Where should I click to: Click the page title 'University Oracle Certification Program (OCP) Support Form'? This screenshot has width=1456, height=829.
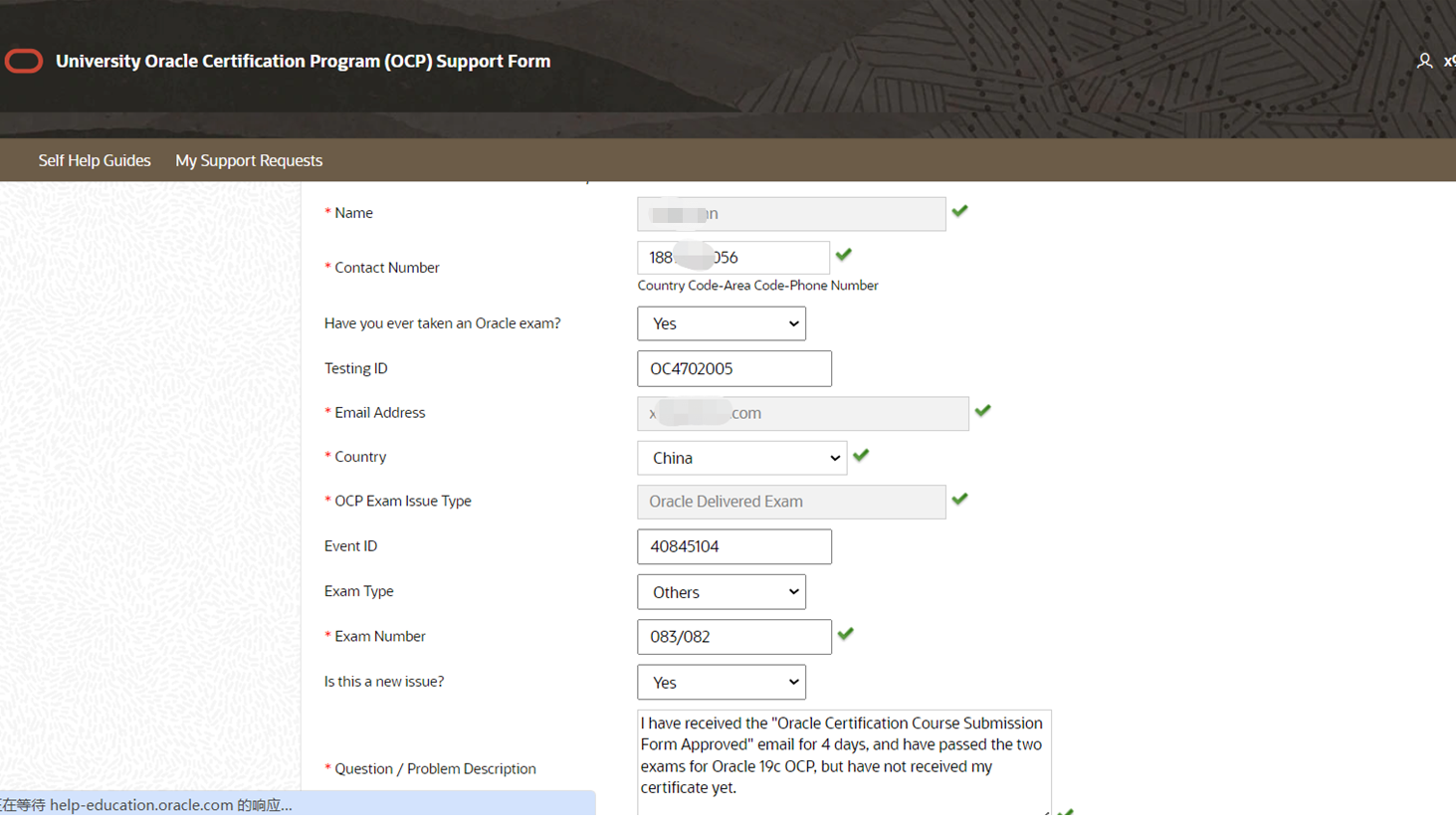coord(304,61)
